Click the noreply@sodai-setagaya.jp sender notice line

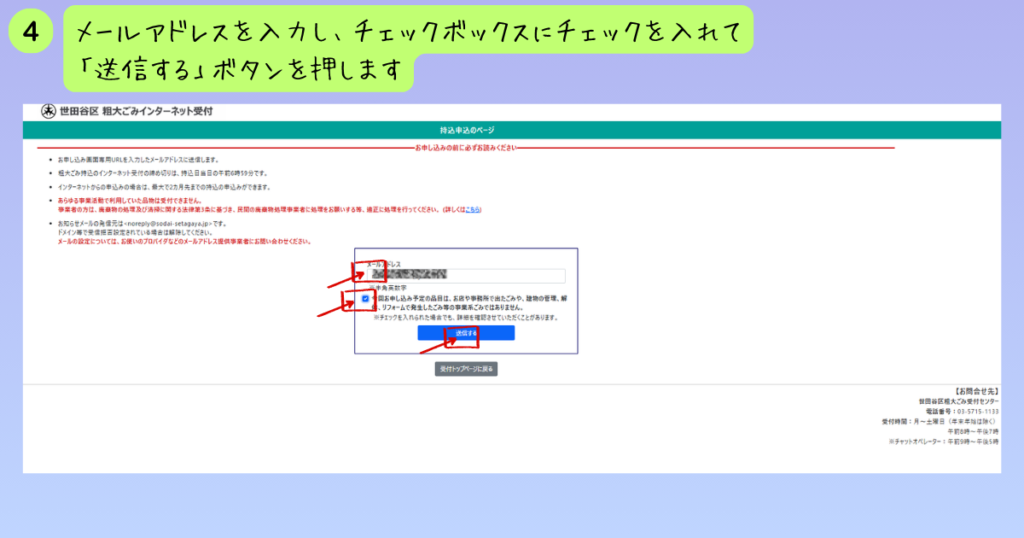pos(142,223)
